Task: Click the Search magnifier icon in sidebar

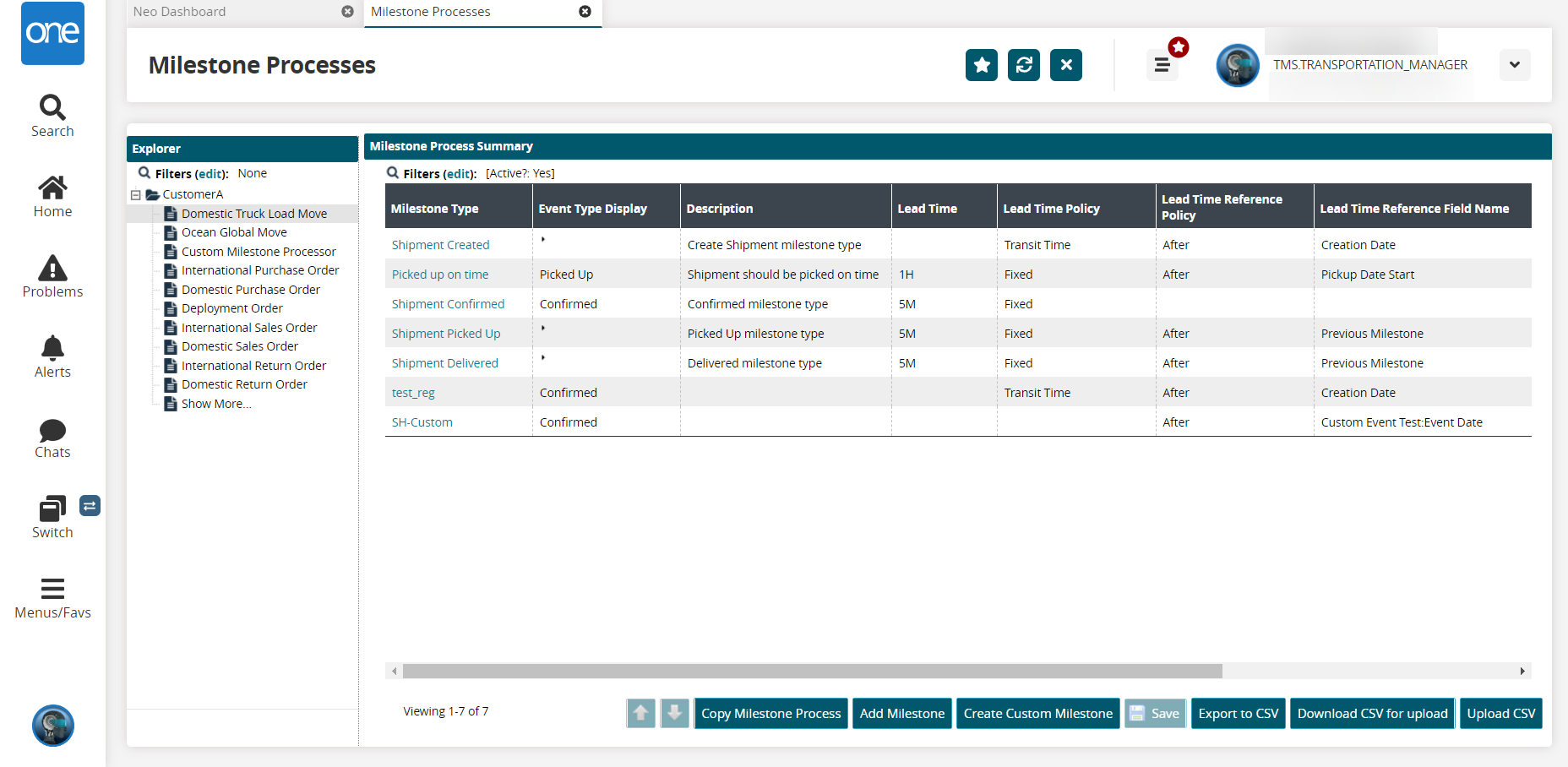Action: [52, 107]
